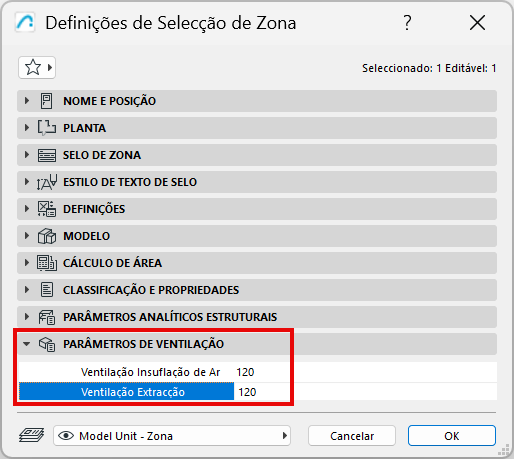
Task: Click the Archicad logo icon in title bar
Action: (25, 23)
